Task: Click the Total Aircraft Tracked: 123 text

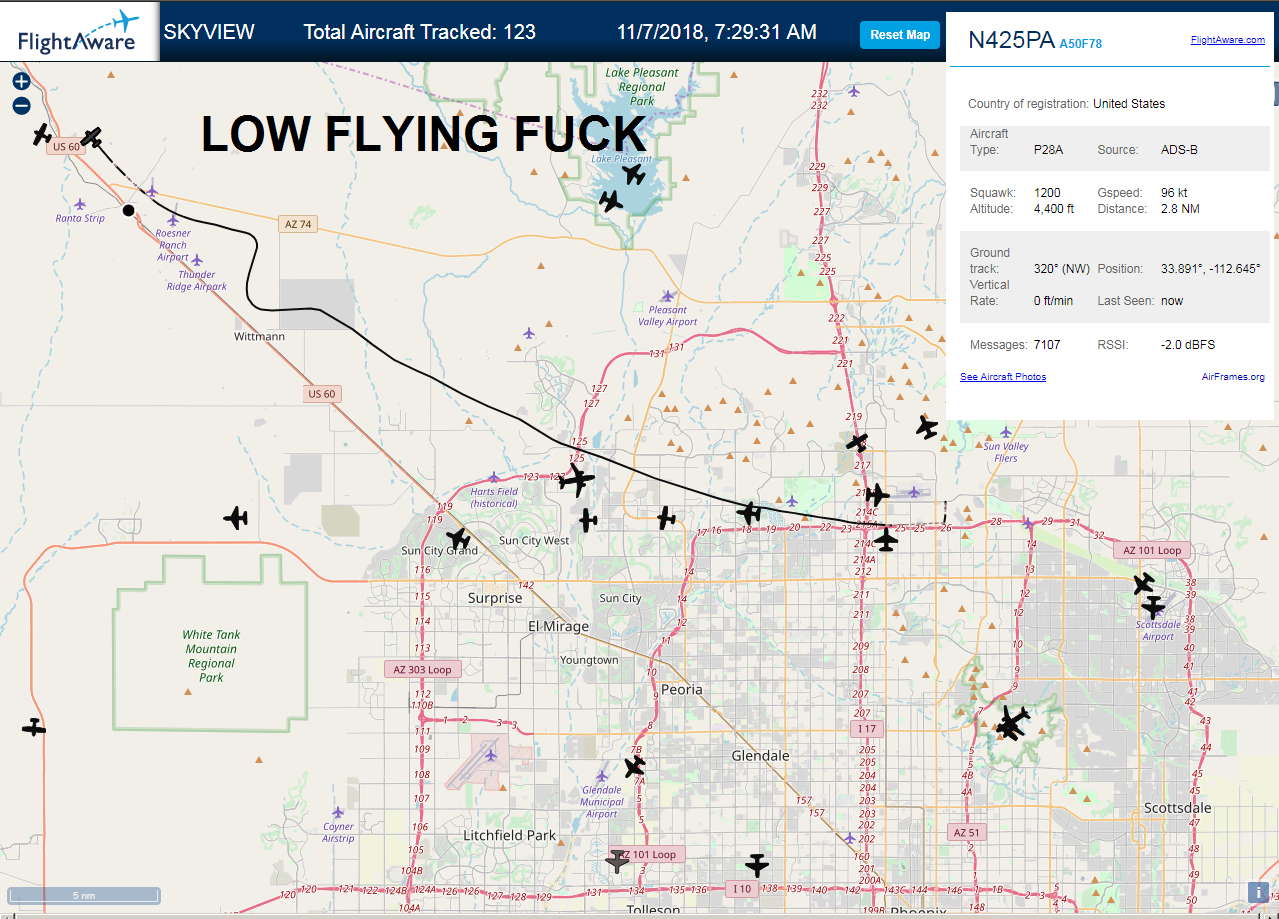Action: (x=420, y=32)
